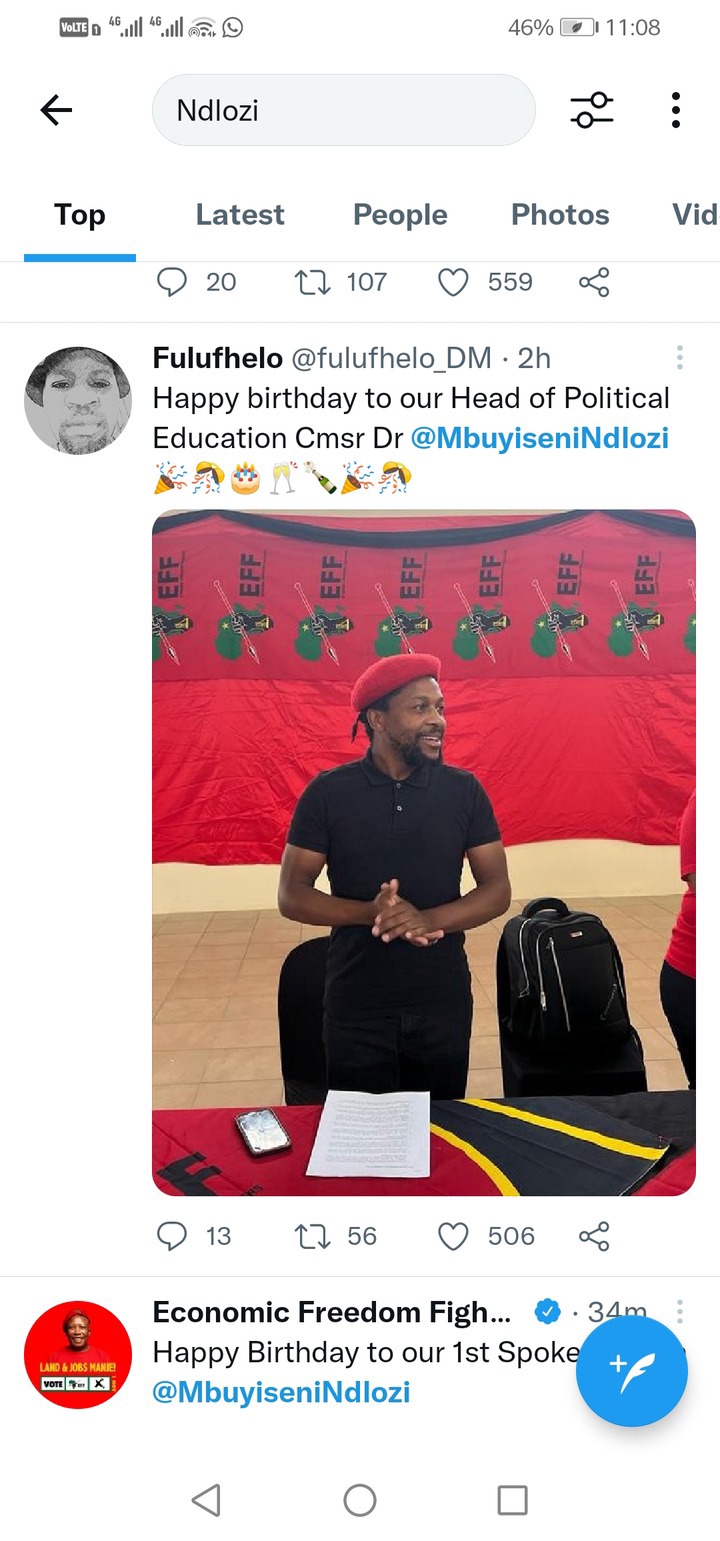Share the tweet with 559 likes
This screenshot has width=720, height=1541.
tap(594, 282)
